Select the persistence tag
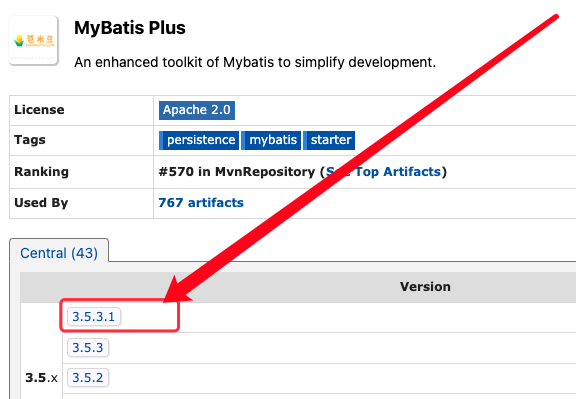Viewport: 576px width, 399px height. click(199, 140)
